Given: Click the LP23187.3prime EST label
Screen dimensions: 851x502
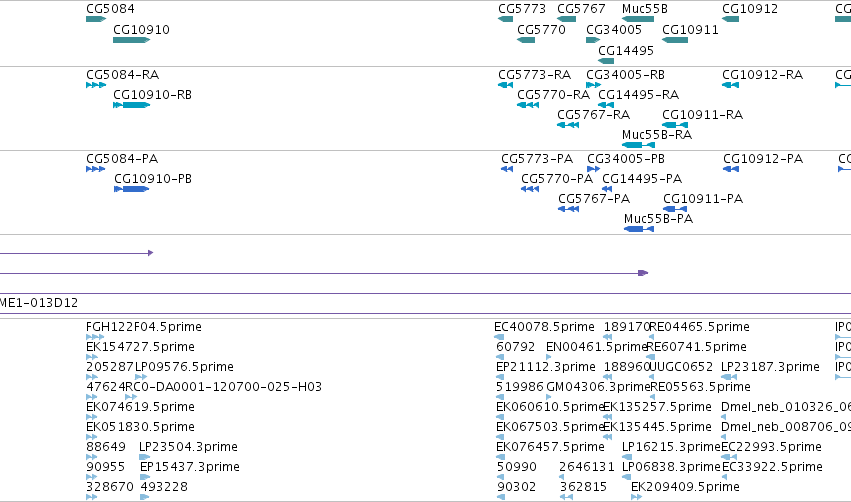Looking at the screenshot, I should pyautogui.click(x=770, y=367).
